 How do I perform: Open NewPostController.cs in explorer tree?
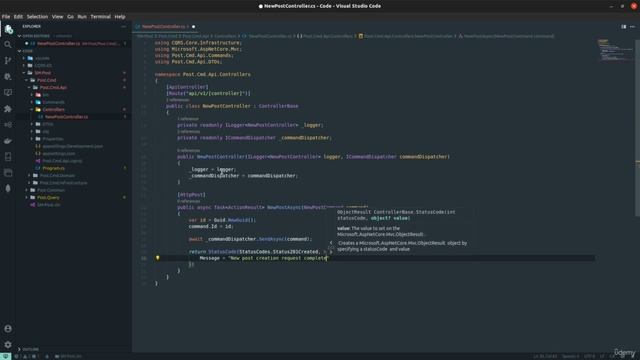click(66, 117)
